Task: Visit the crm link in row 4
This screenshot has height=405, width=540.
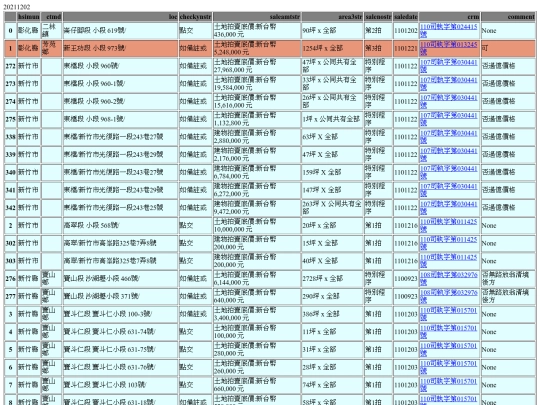Action: [449, 332]
